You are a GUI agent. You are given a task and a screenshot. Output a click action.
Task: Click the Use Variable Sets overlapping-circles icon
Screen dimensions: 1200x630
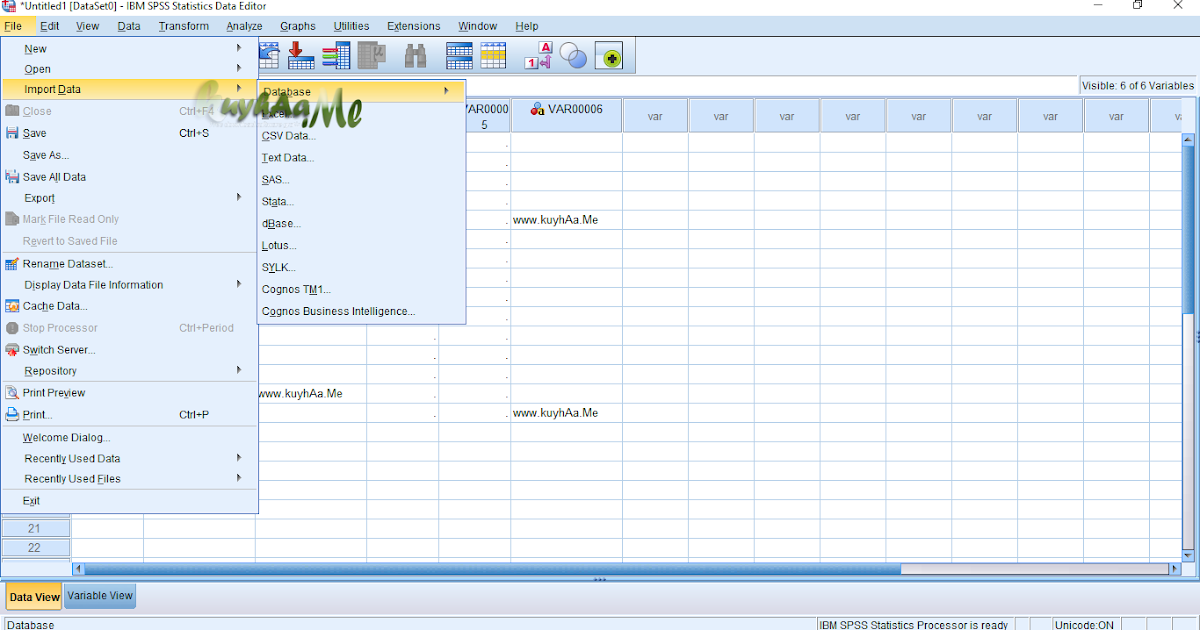(573, 56)
